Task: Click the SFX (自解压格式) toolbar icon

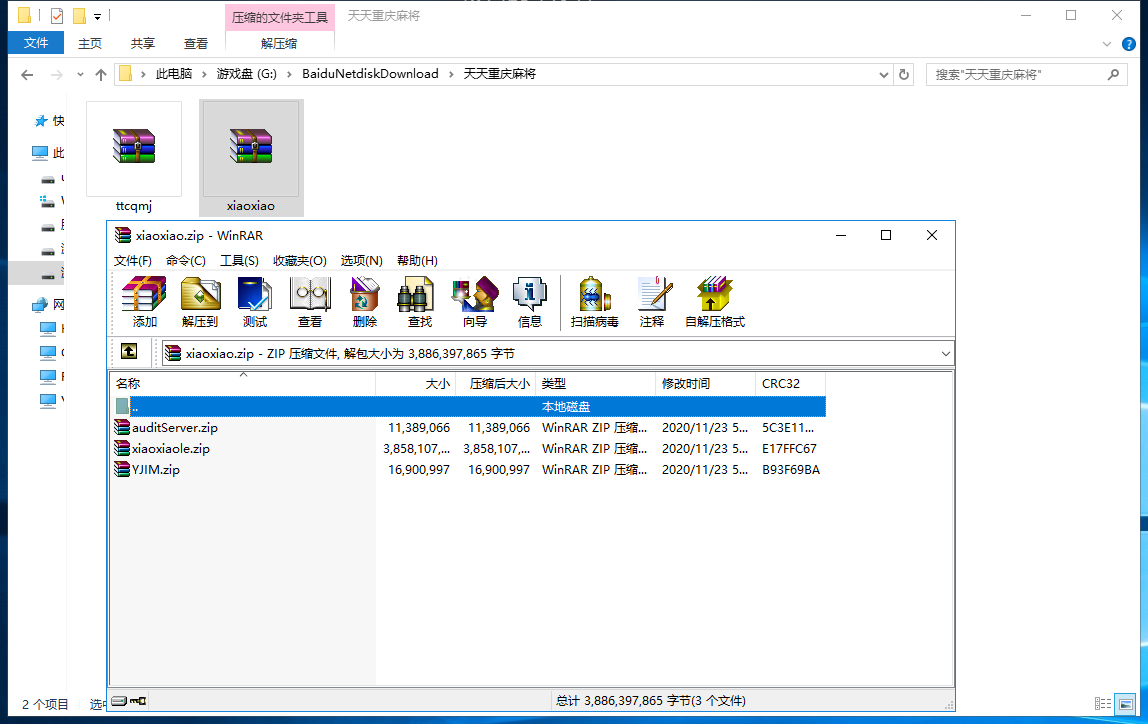Action: (715, 302)
